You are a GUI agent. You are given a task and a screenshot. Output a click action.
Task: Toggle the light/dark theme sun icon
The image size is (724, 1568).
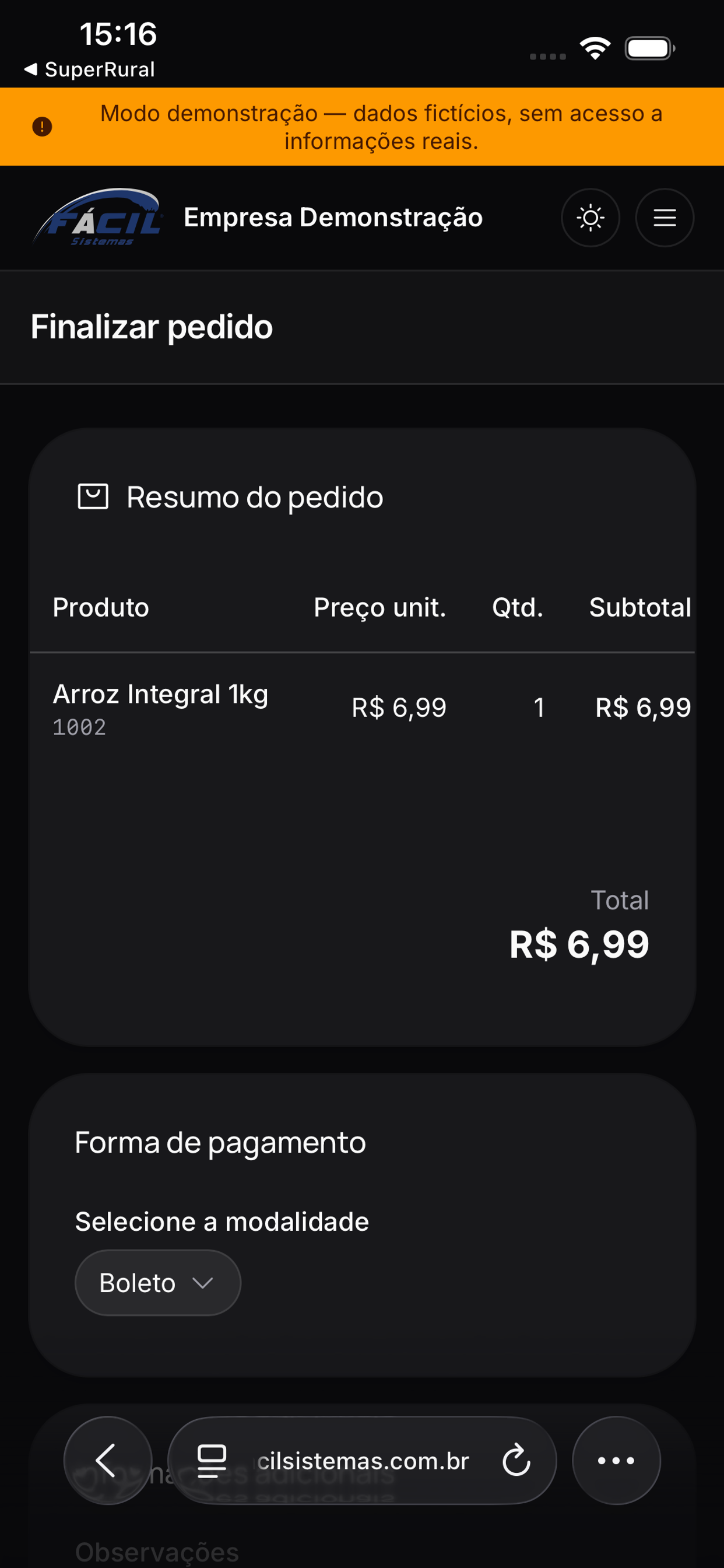[x=590, y=218]
